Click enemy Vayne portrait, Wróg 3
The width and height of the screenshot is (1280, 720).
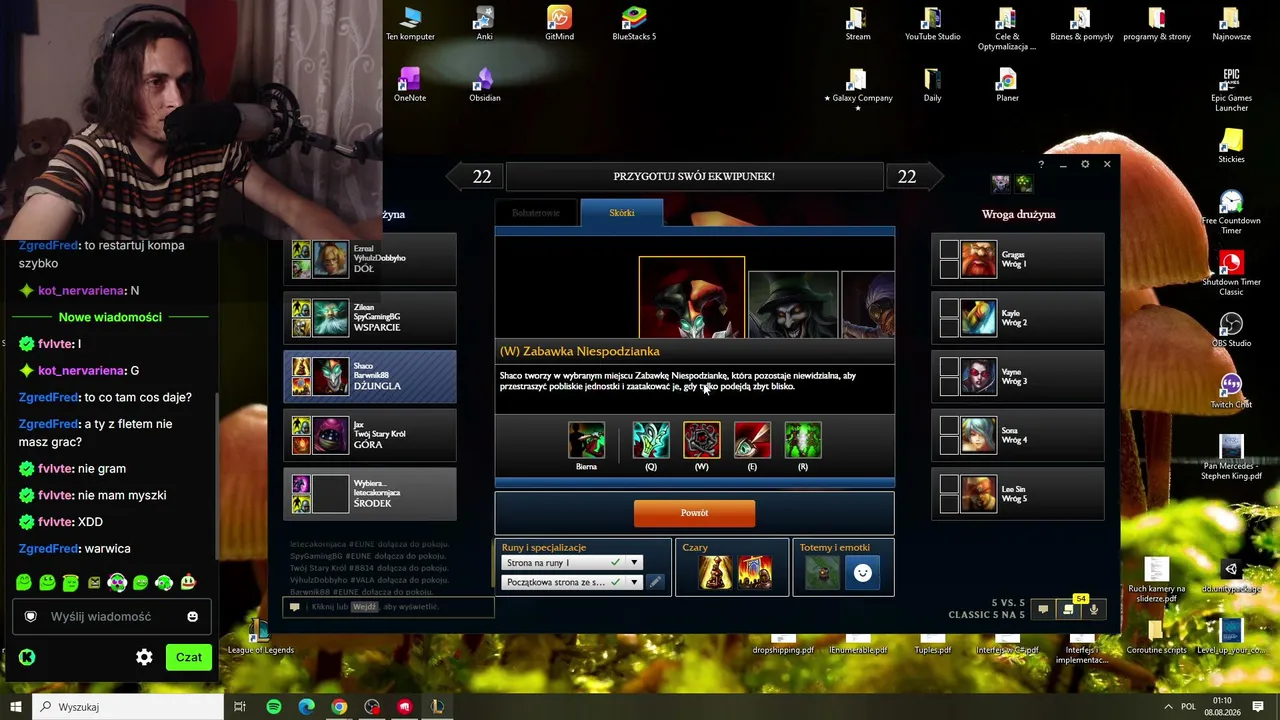click(979, 377)
